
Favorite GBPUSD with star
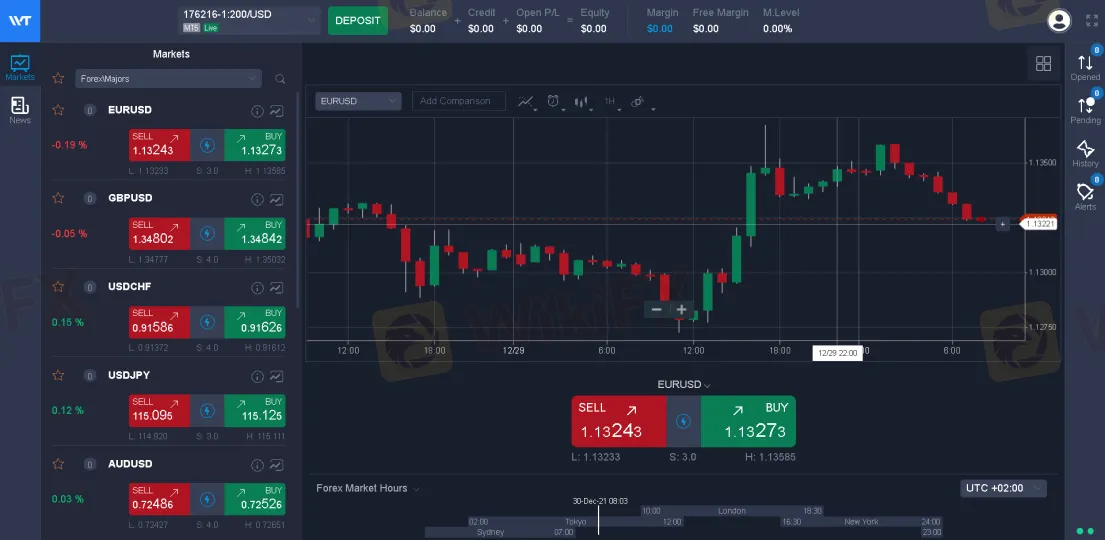pyautogui.click(x=58, y=198)
